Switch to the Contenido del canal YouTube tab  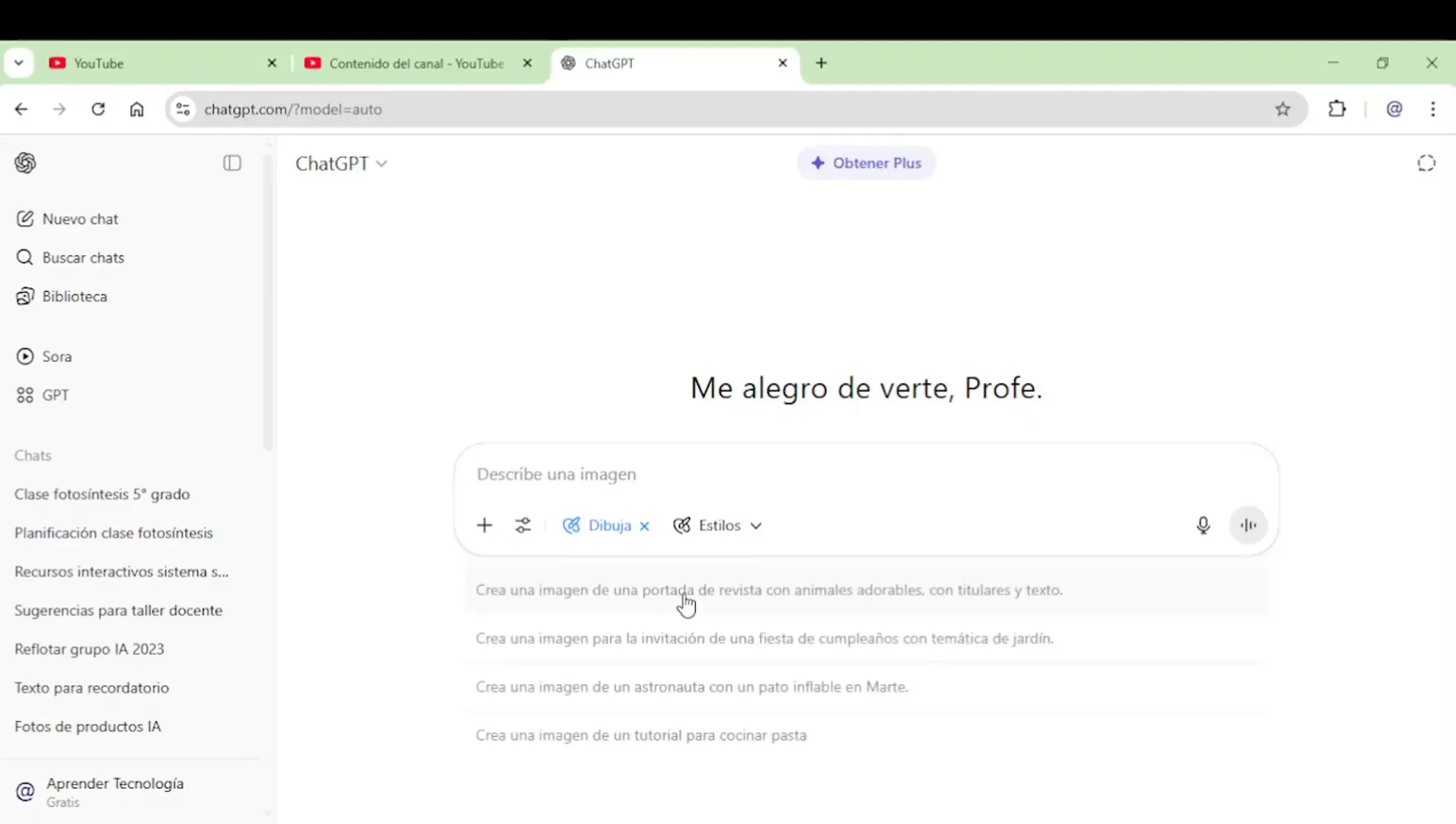coord(416,63)
